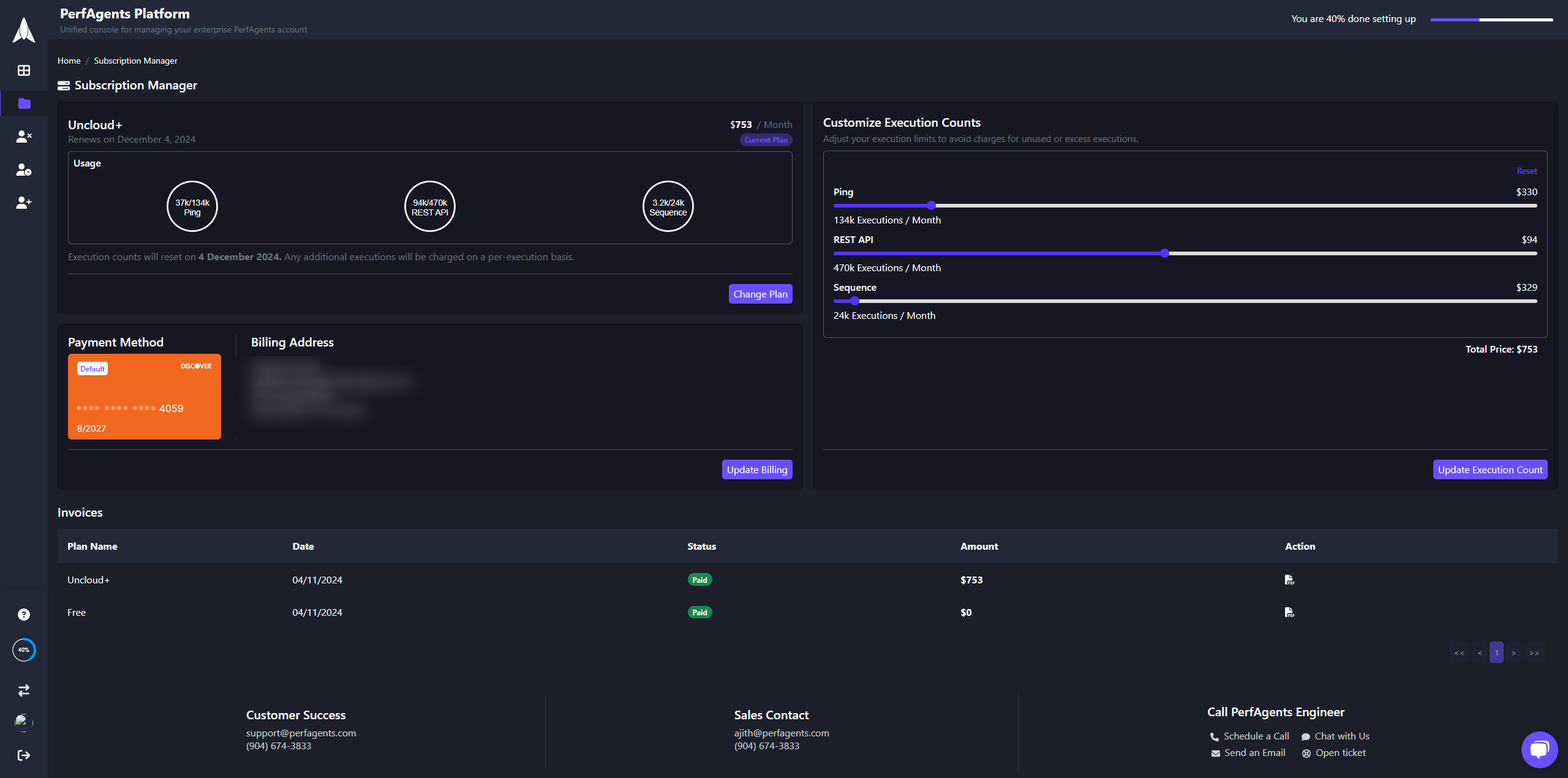
Task: Click the transfer arrows icon in sidebar
Action: point(23,690)
